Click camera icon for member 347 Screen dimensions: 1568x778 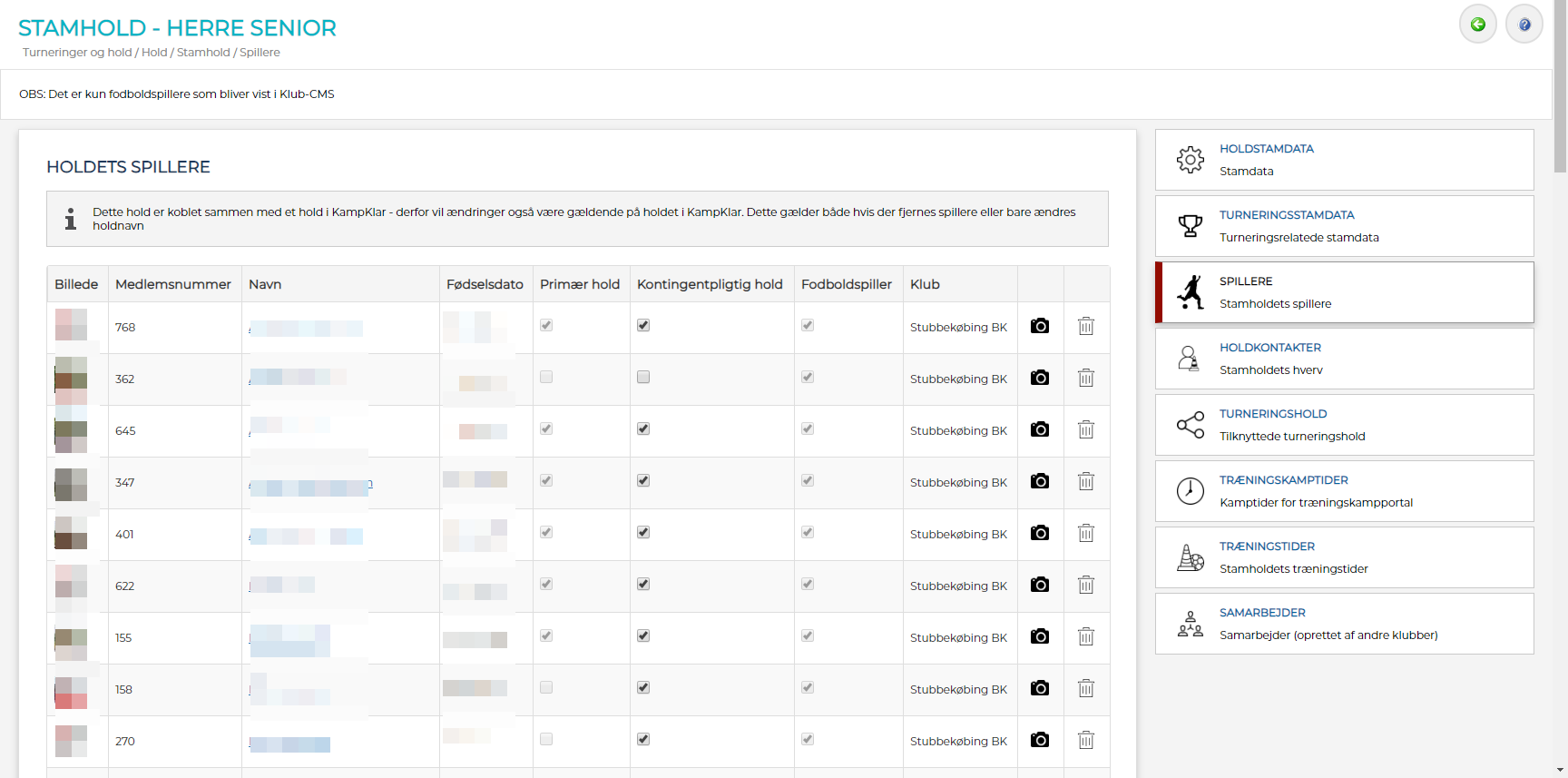1040,481
